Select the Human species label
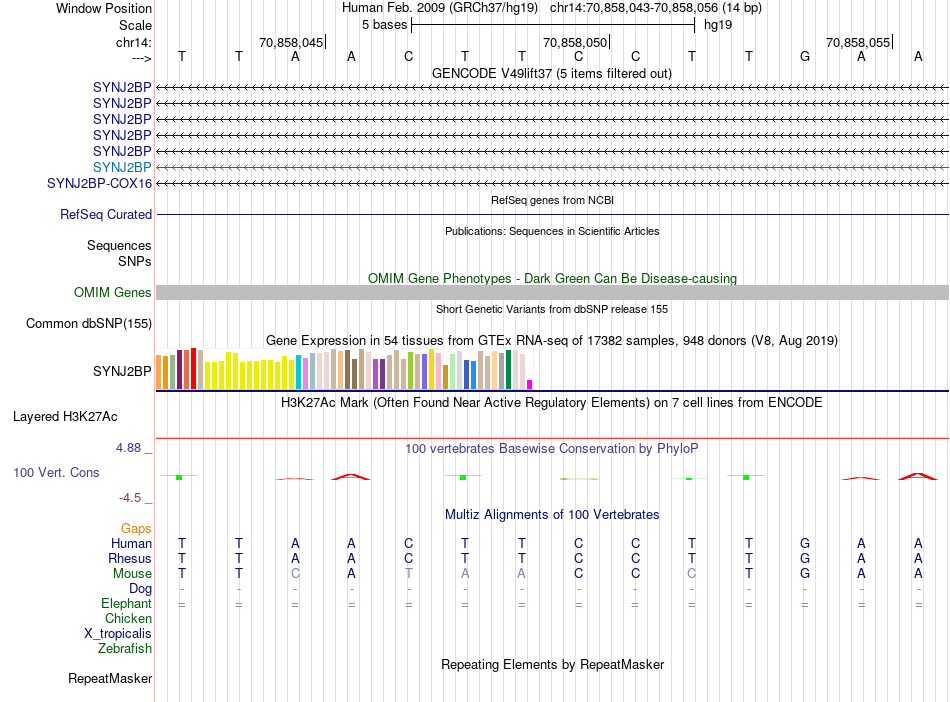The width and height of the screenshot is (950, 702). coord(131,543)
